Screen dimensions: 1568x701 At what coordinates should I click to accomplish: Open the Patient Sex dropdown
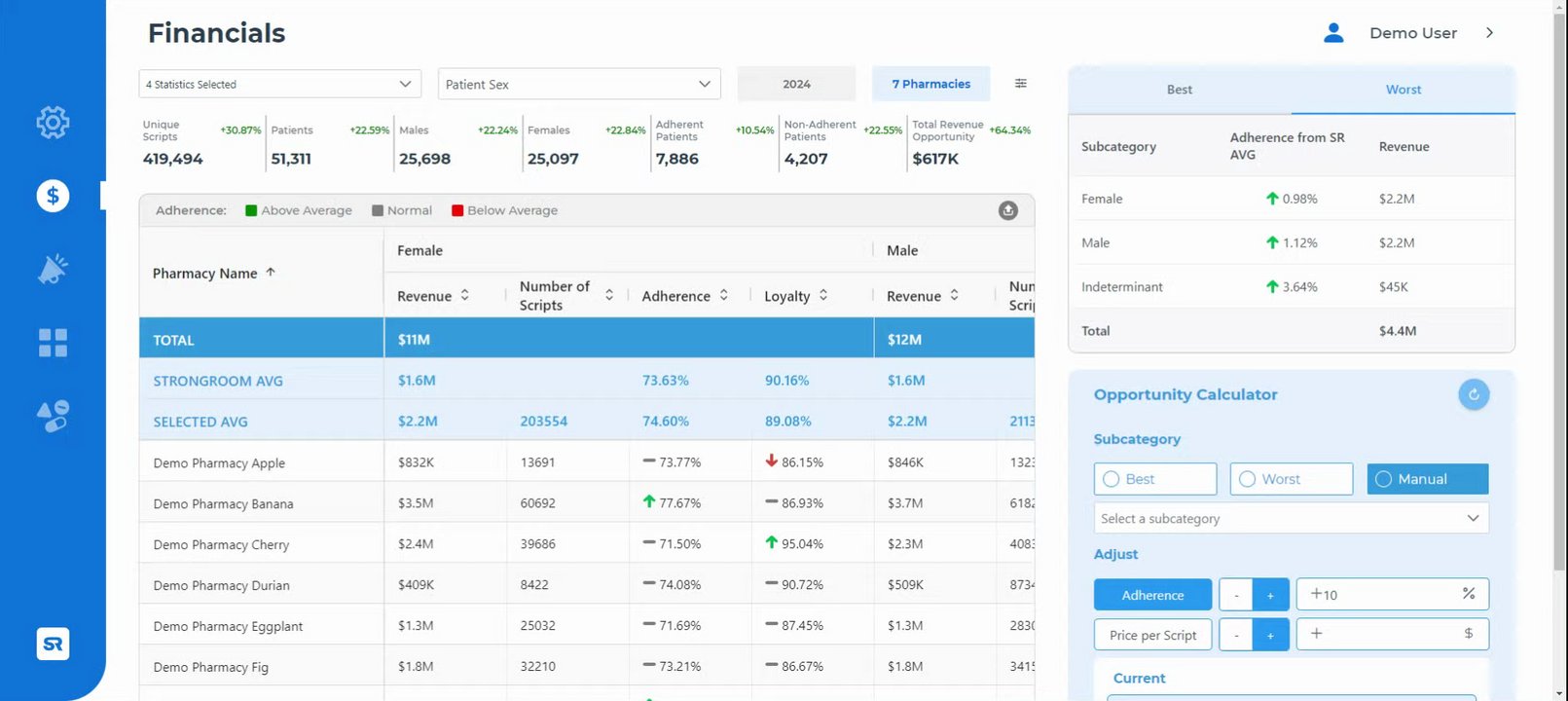click(579, 84)
